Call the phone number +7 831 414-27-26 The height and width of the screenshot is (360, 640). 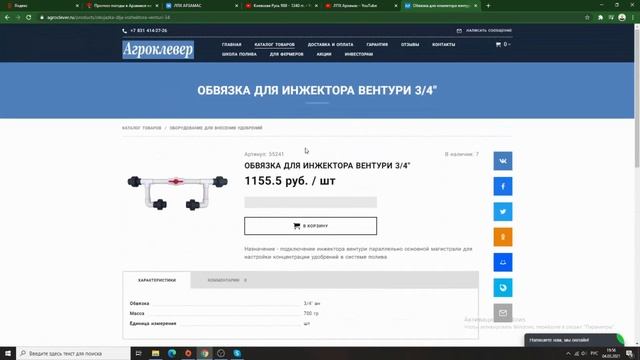click(149, 31)
